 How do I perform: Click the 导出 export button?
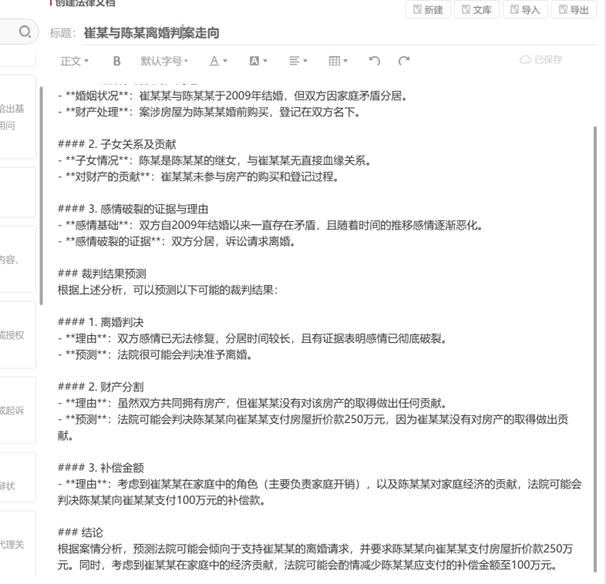click(574, 10)
